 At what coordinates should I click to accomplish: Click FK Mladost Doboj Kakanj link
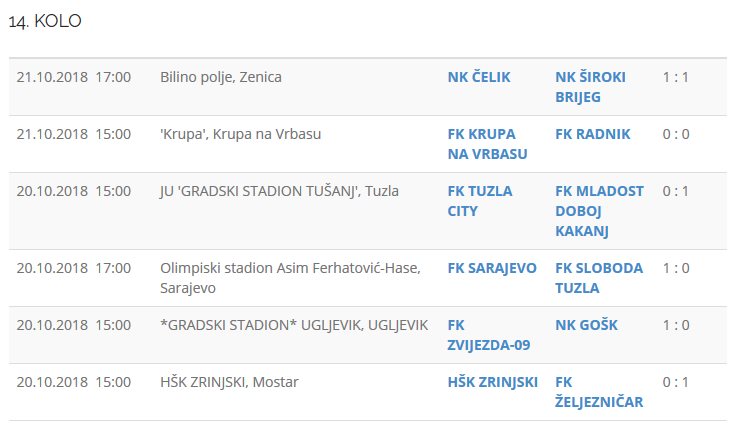point(599,211)
